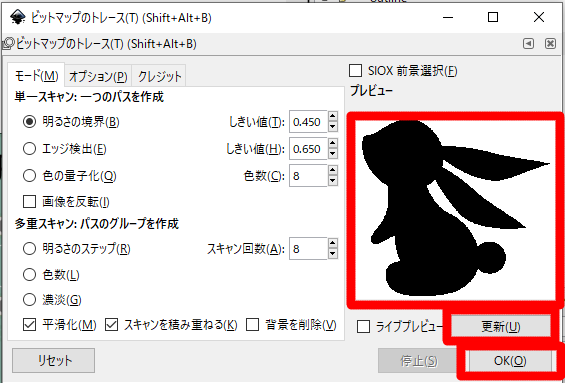565x383 pixels.
Task: Decrease しきい値(T) with down arrow
Action: [x=333, y=127]
